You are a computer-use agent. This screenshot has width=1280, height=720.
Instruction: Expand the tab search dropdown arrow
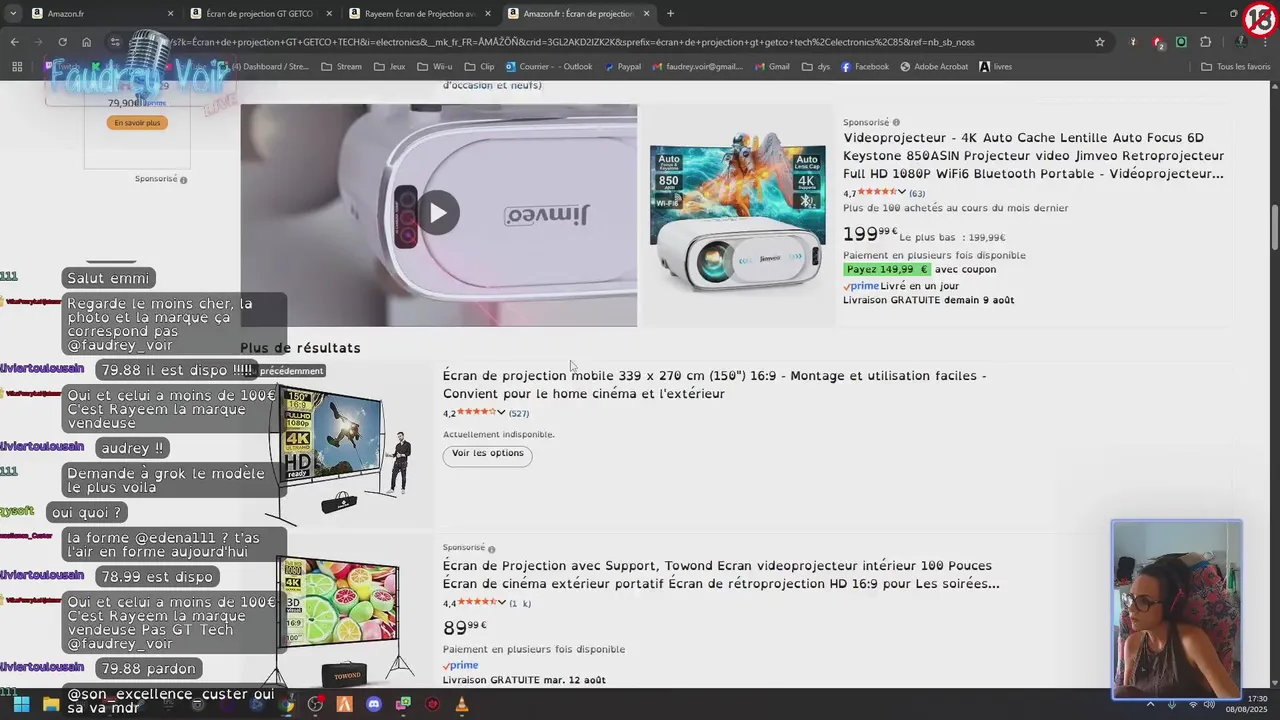pos(13,13)
